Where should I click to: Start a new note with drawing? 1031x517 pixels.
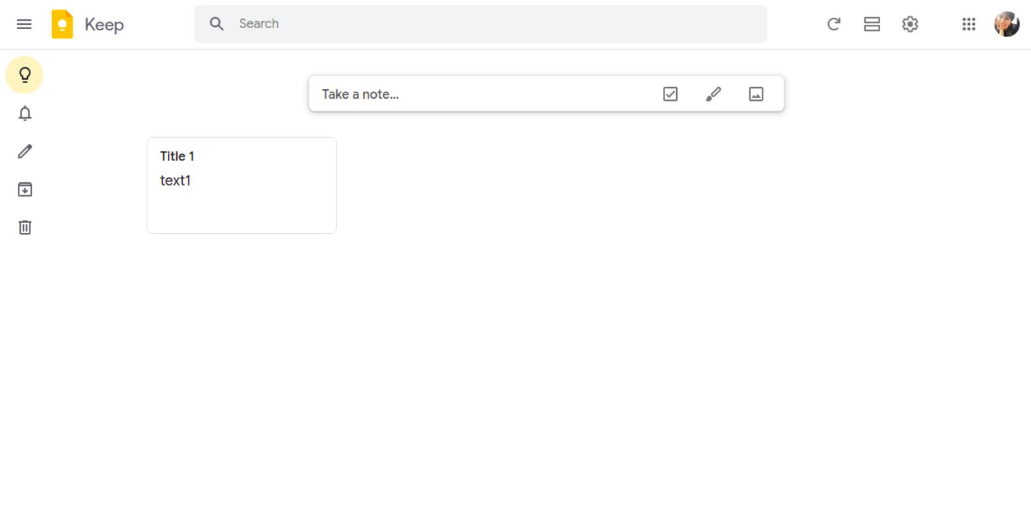713,94
